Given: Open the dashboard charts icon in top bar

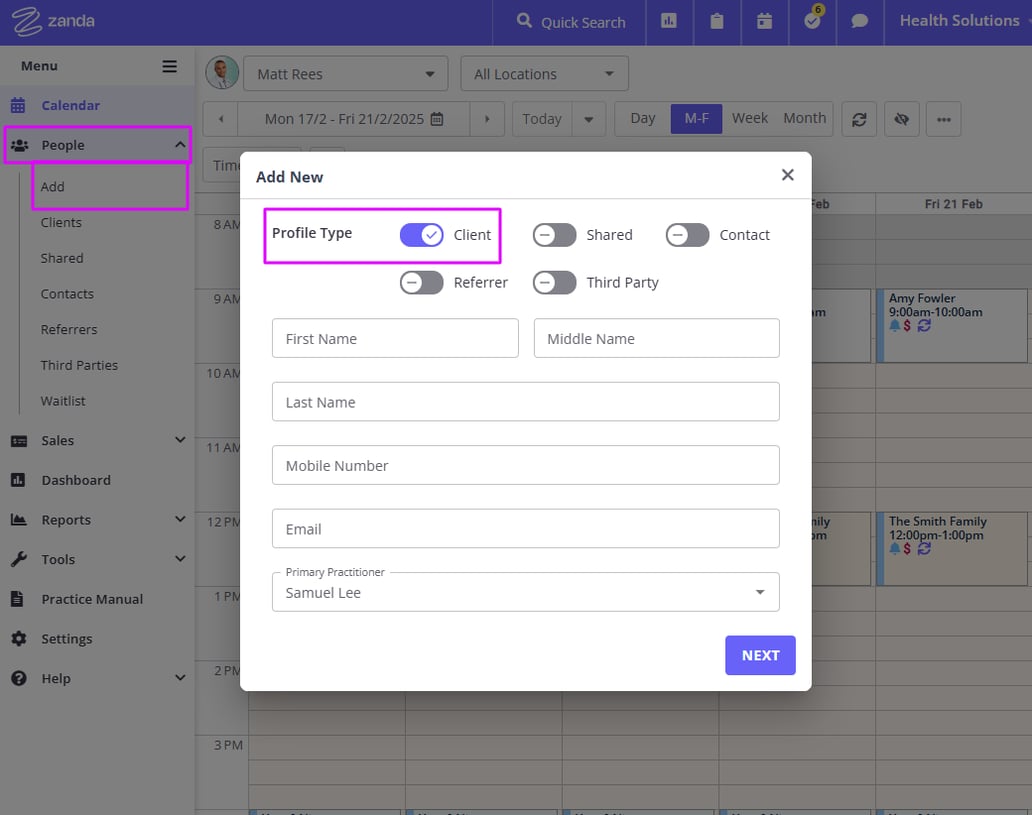Looking at the screenshot, I should (x=669, y=22).
